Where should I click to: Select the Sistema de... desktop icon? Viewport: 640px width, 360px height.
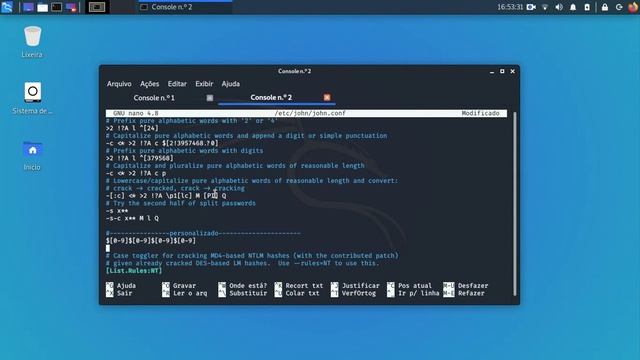pyautogui.click(x=32, y=98)
